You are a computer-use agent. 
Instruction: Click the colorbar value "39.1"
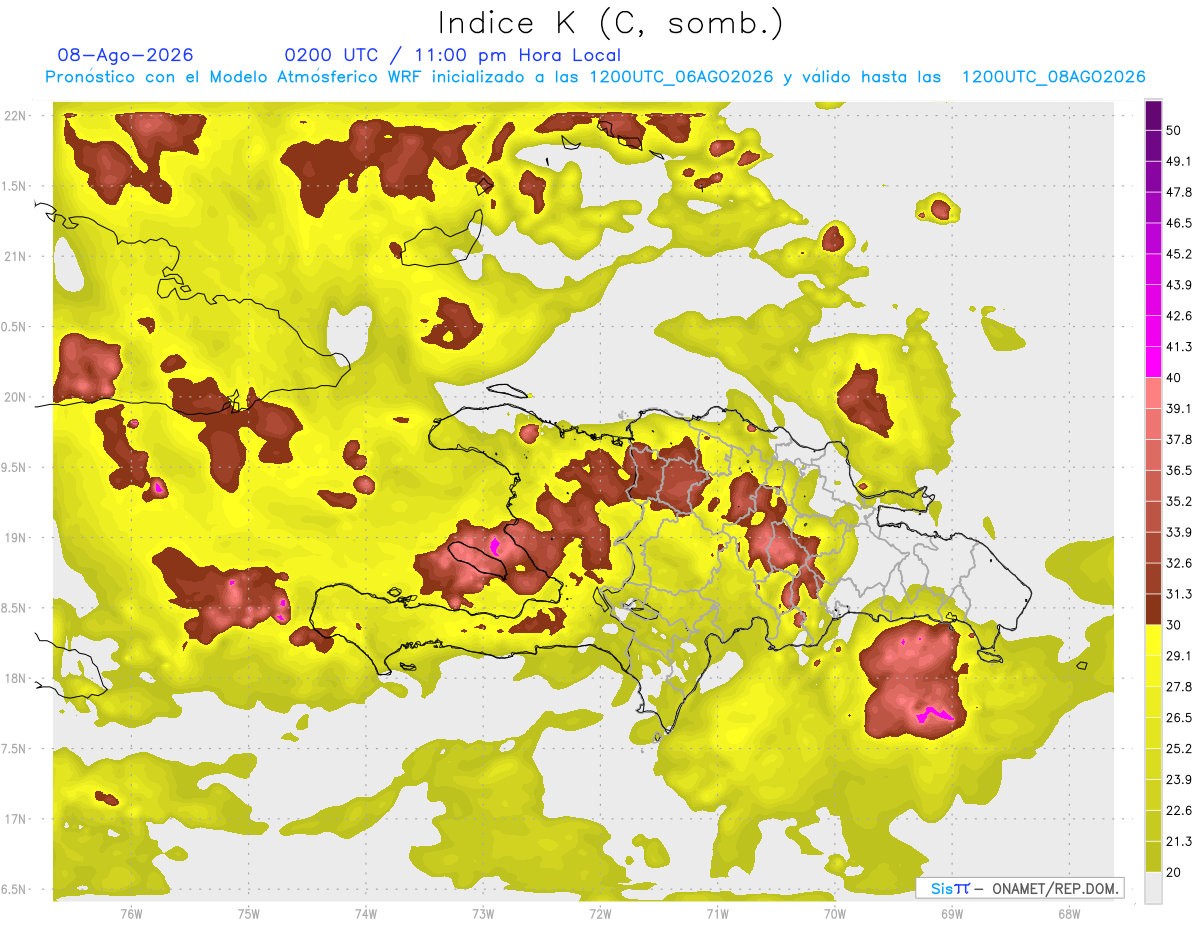click(x=1178, y=408)
